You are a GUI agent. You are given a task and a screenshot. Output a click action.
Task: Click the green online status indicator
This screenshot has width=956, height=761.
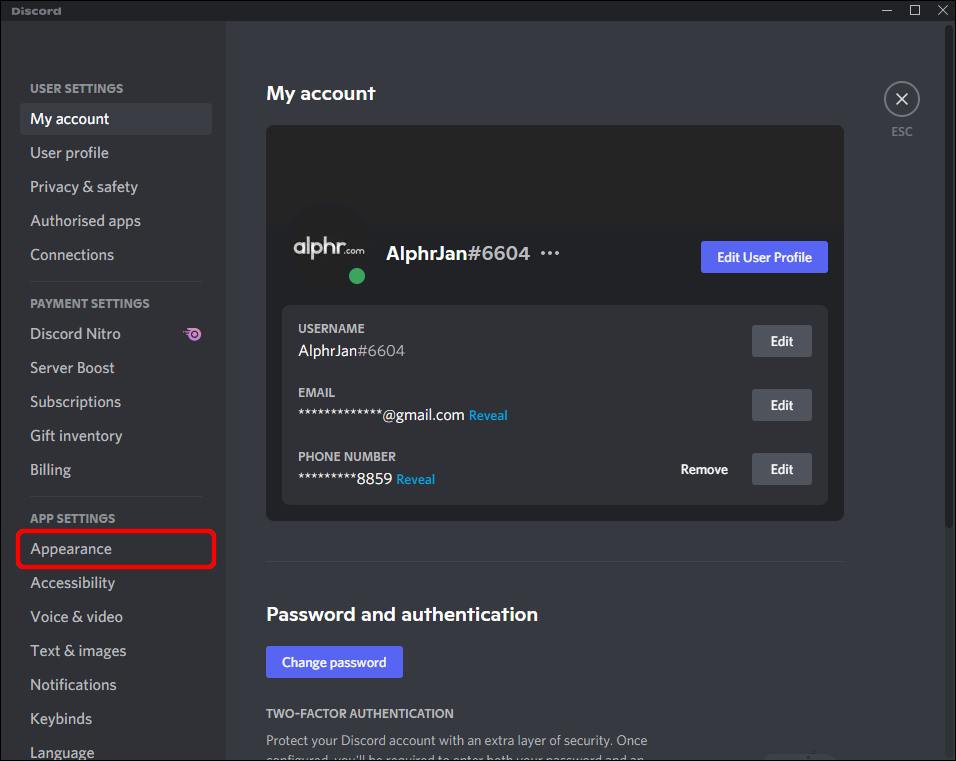[x=356, y=276]
